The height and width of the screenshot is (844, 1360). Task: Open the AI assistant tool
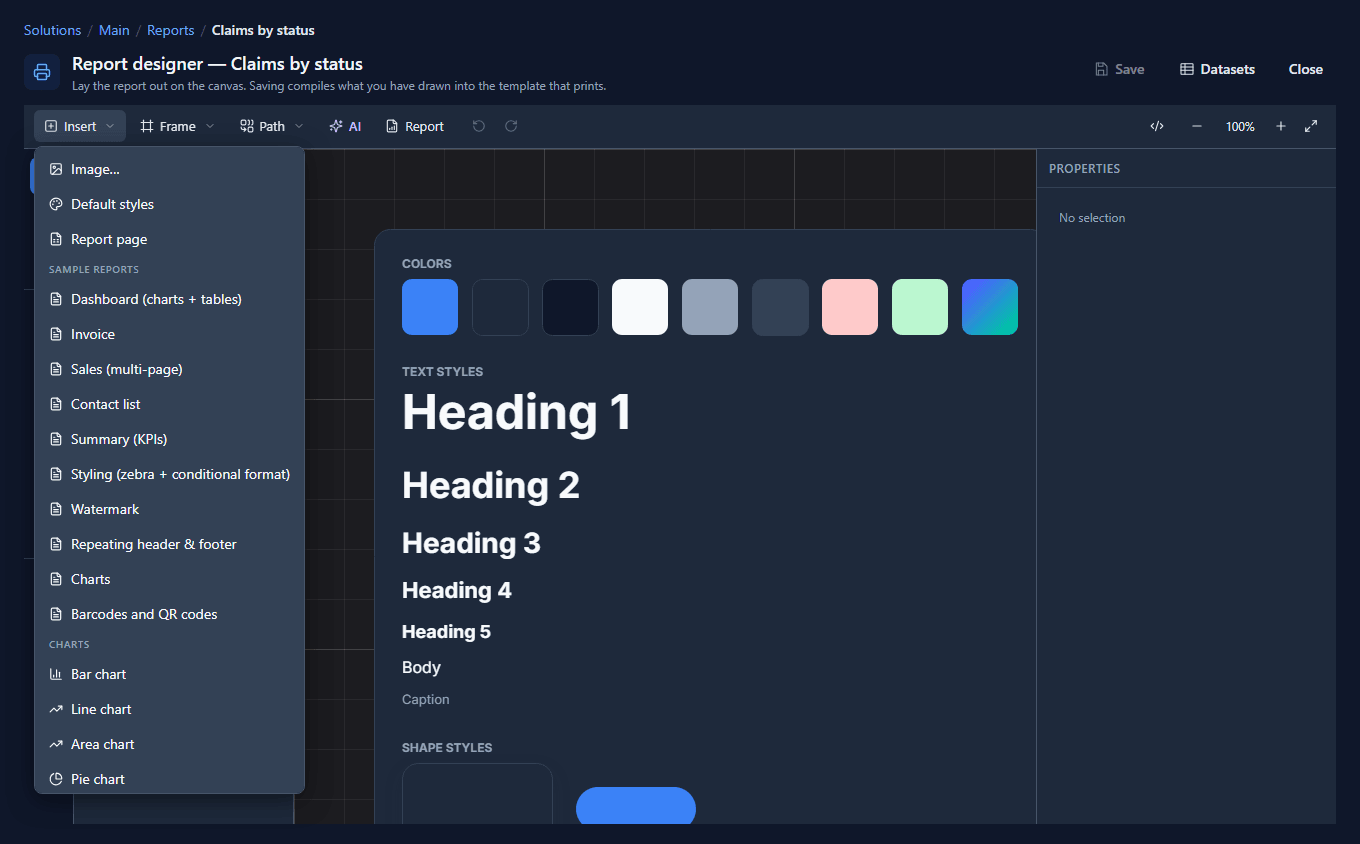pos(345,126)
